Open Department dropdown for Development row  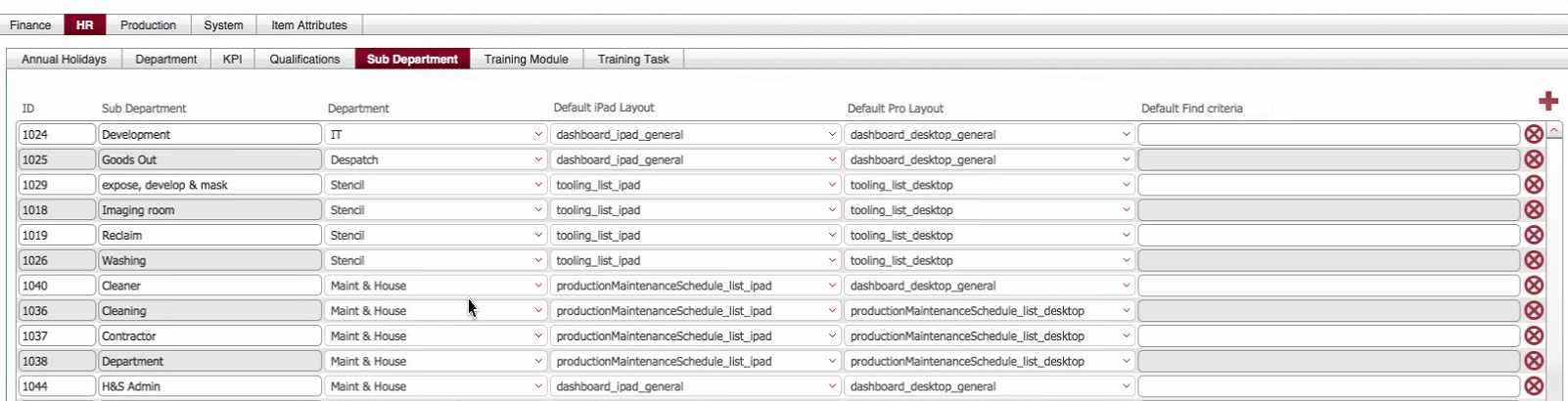tap(537, 135)
